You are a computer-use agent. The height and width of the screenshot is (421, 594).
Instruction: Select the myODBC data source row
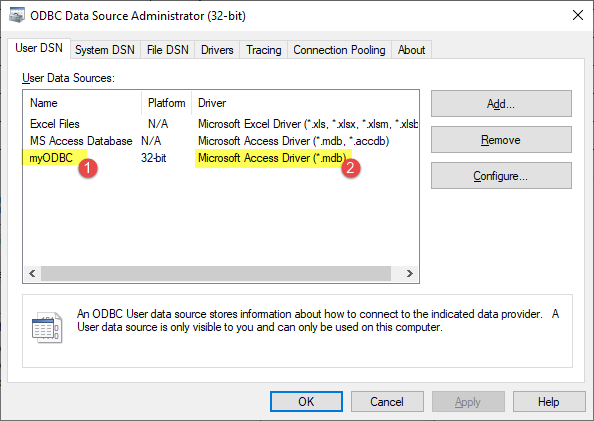coord(221,158)
